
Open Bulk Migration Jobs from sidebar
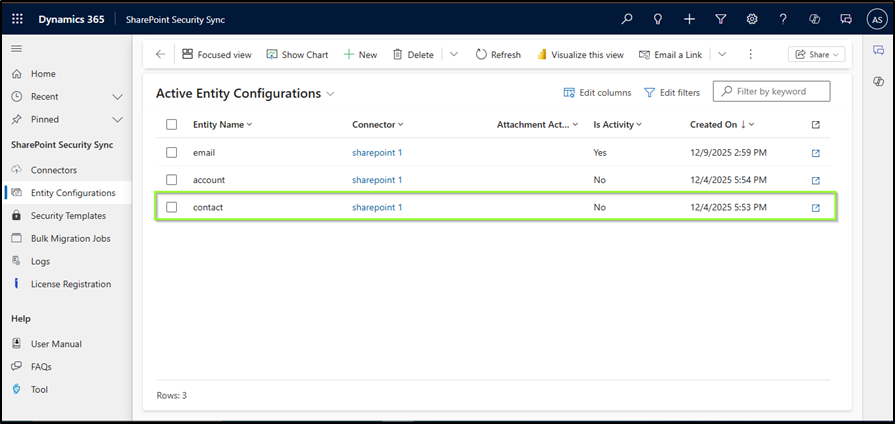[70, 238]
